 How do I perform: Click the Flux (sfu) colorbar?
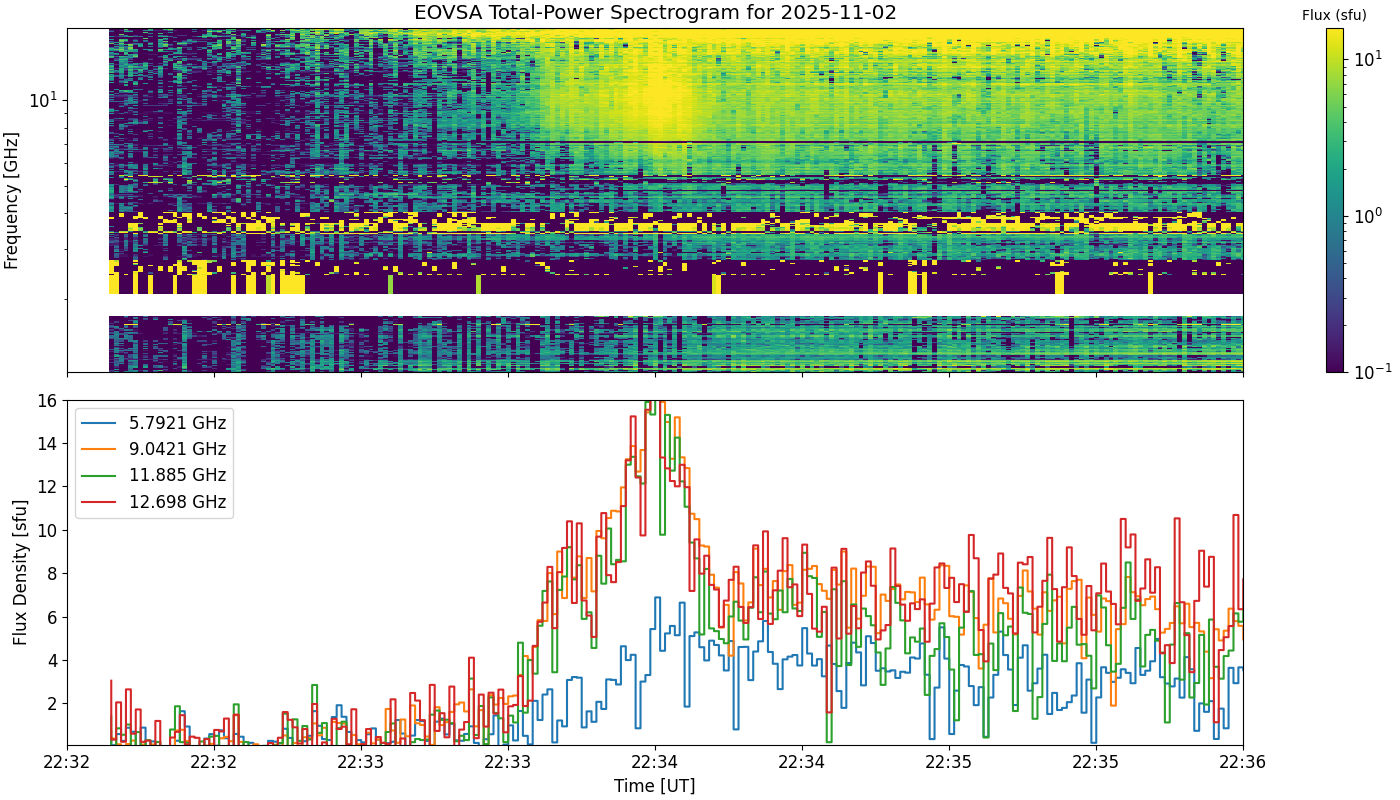1335,200
